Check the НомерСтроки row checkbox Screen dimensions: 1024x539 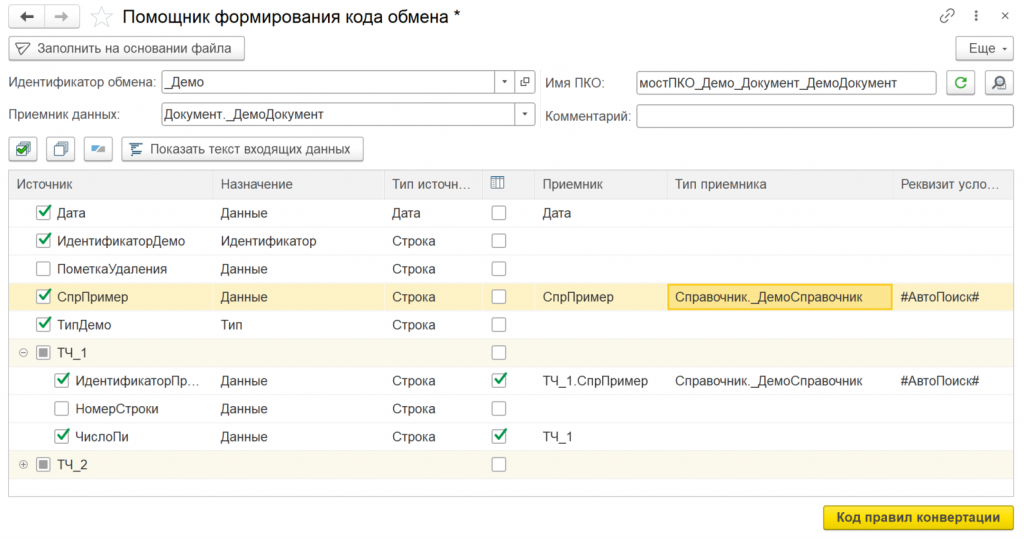pyautogui.click(x=62, y=409)
